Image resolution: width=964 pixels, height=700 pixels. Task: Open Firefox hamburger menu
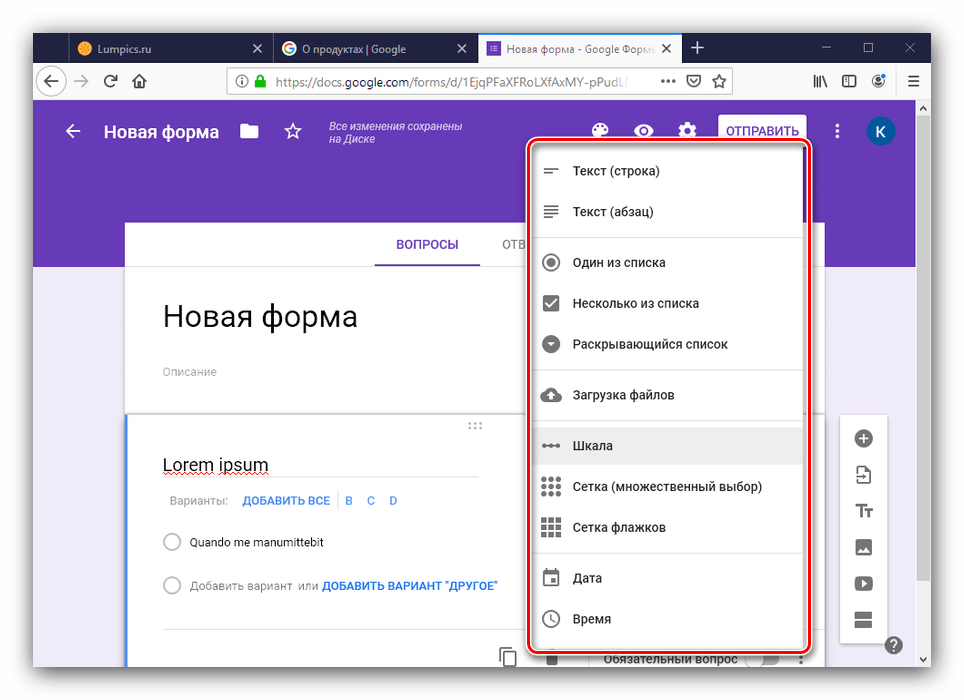tap(914, 81)
